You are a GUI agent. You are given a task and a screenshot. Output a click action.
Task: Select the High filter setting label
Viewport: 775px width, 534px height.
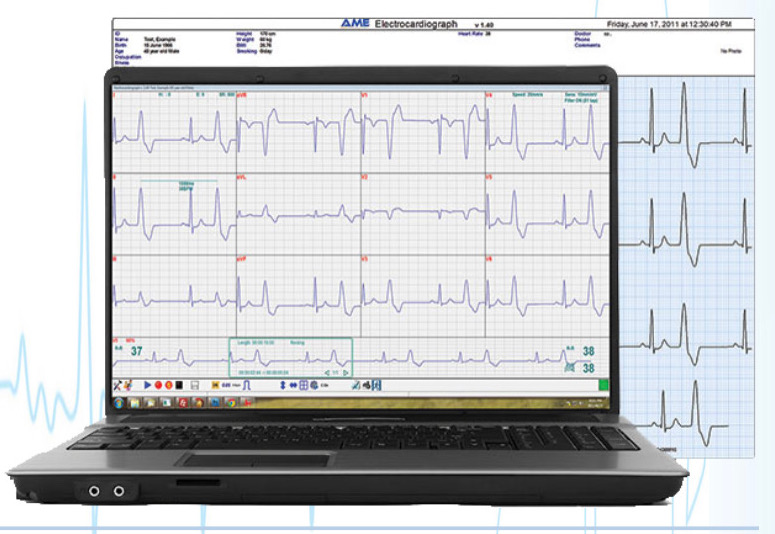click(x=236, y=385)
